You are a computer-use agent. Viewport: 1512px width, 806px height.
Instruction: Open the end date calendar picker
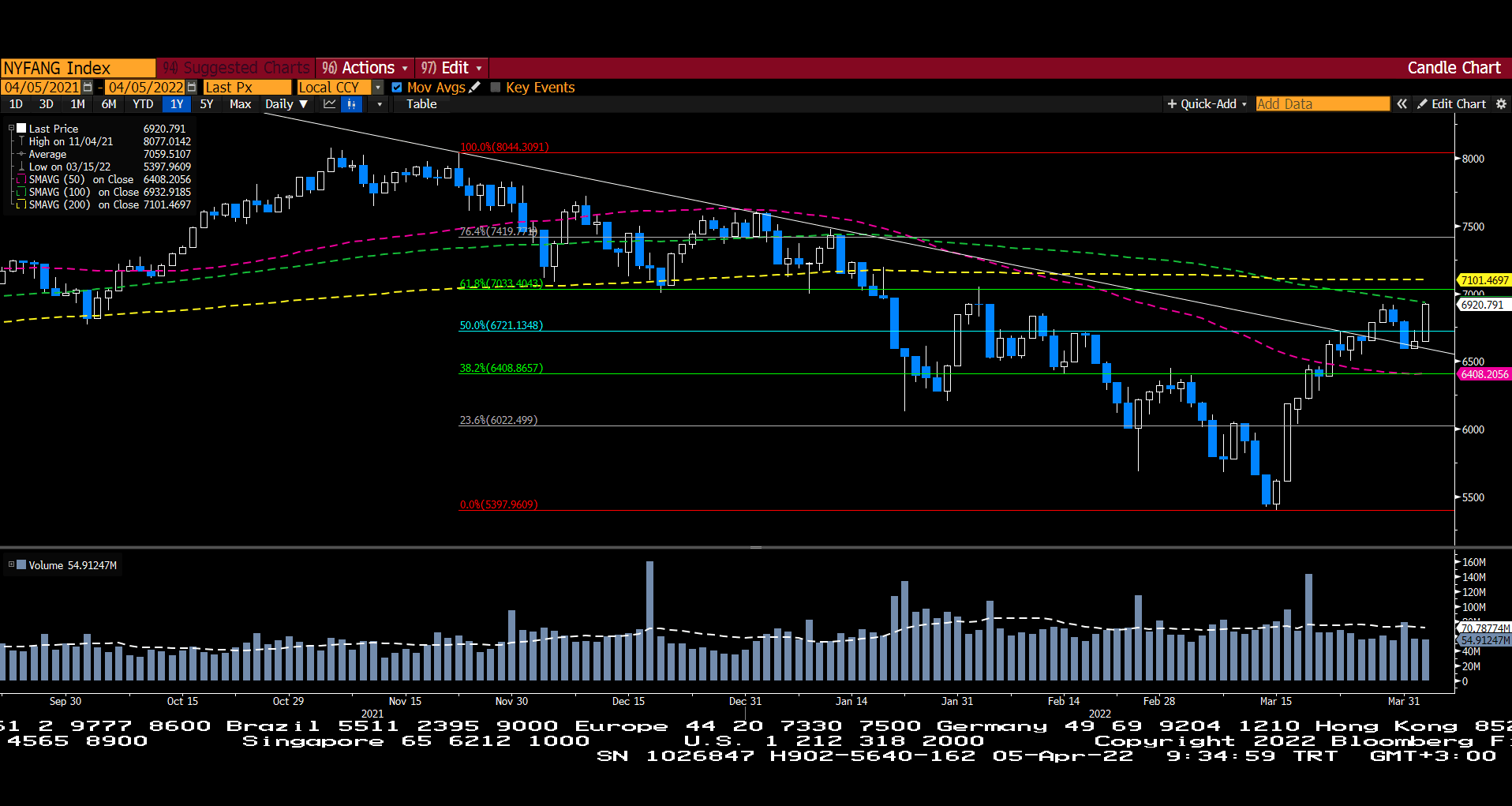pos(192,88)
